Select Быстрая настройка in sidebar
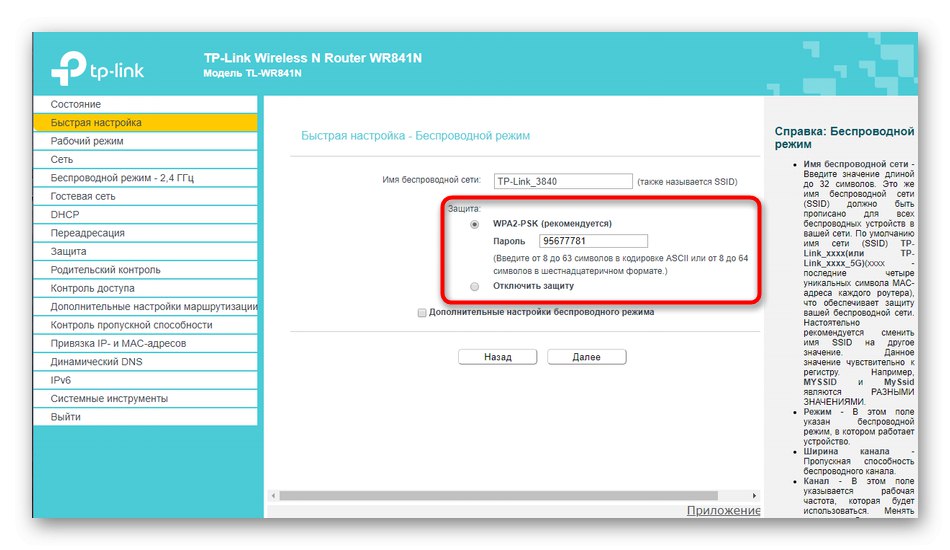 [145, 122]
